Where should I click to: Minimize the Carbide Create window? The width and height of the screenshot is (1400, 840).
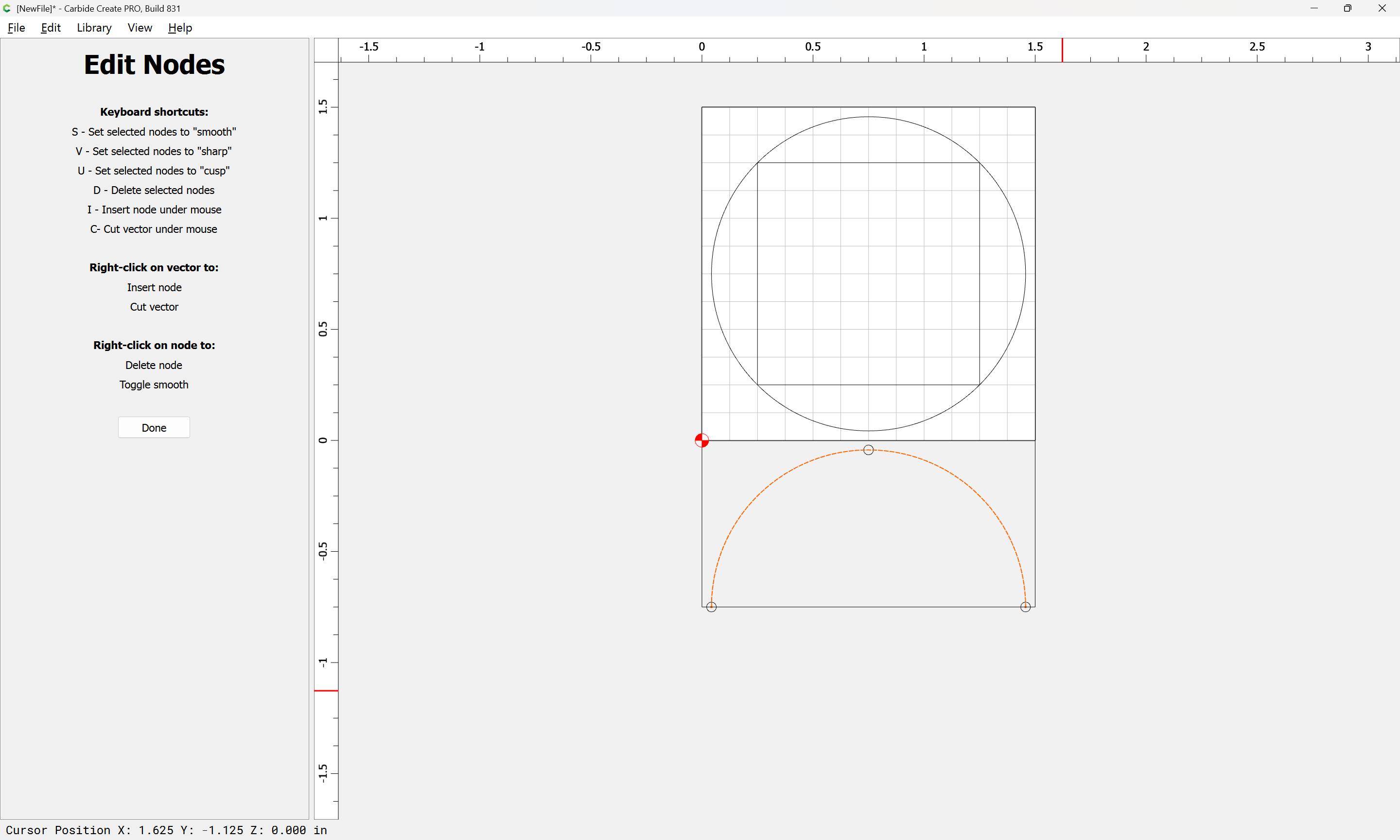click(1313, 8)
